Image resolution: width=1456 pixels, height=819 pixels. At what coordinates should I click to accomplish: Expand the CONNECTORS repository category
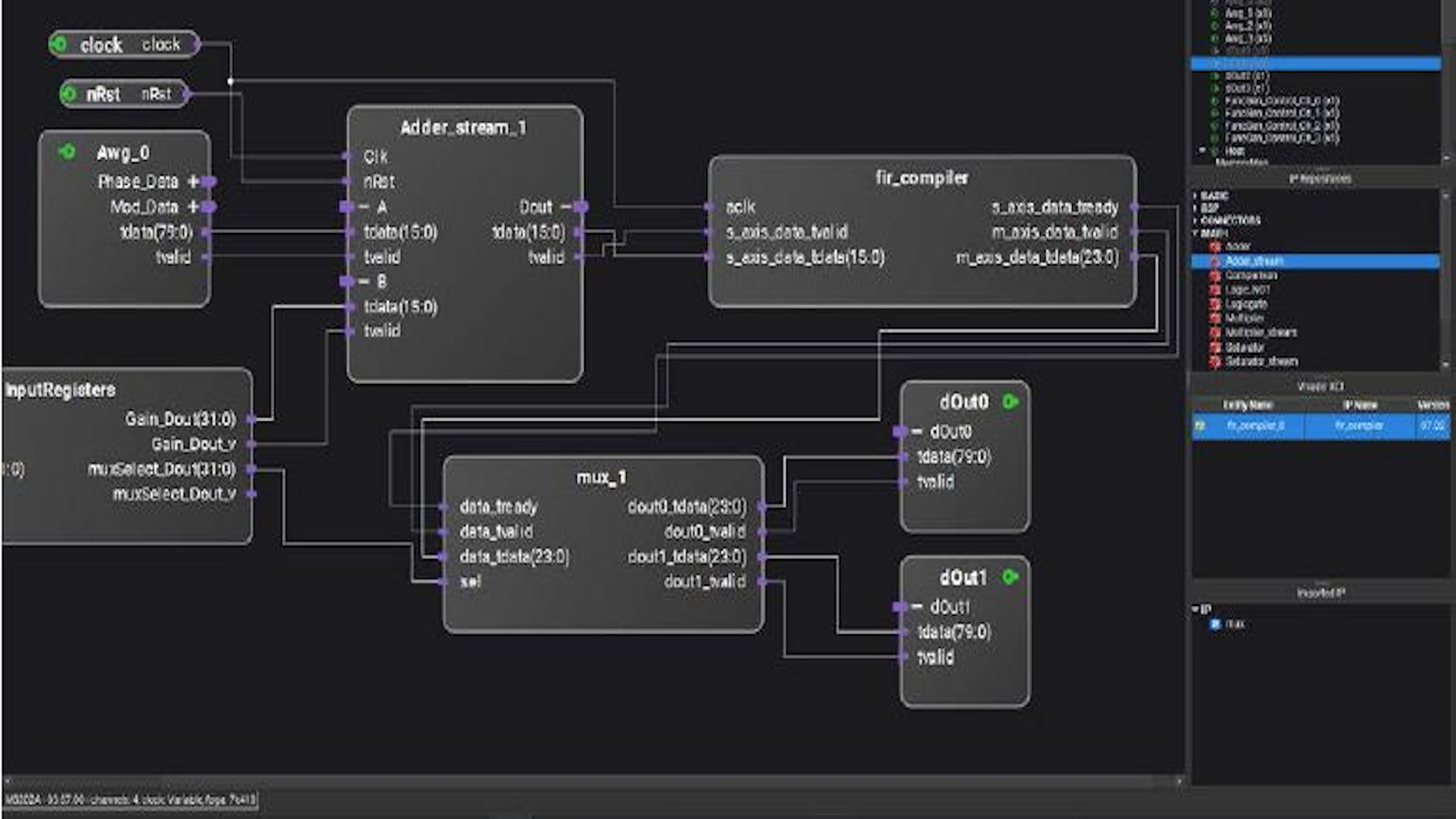(1196, 220)
